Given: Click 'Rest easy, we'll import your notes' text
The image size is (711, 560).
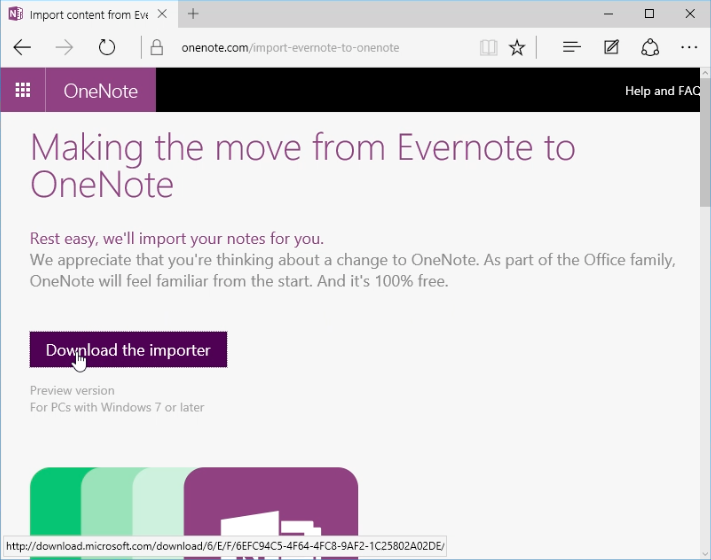Looking at the screenshot, I should 177,239.
